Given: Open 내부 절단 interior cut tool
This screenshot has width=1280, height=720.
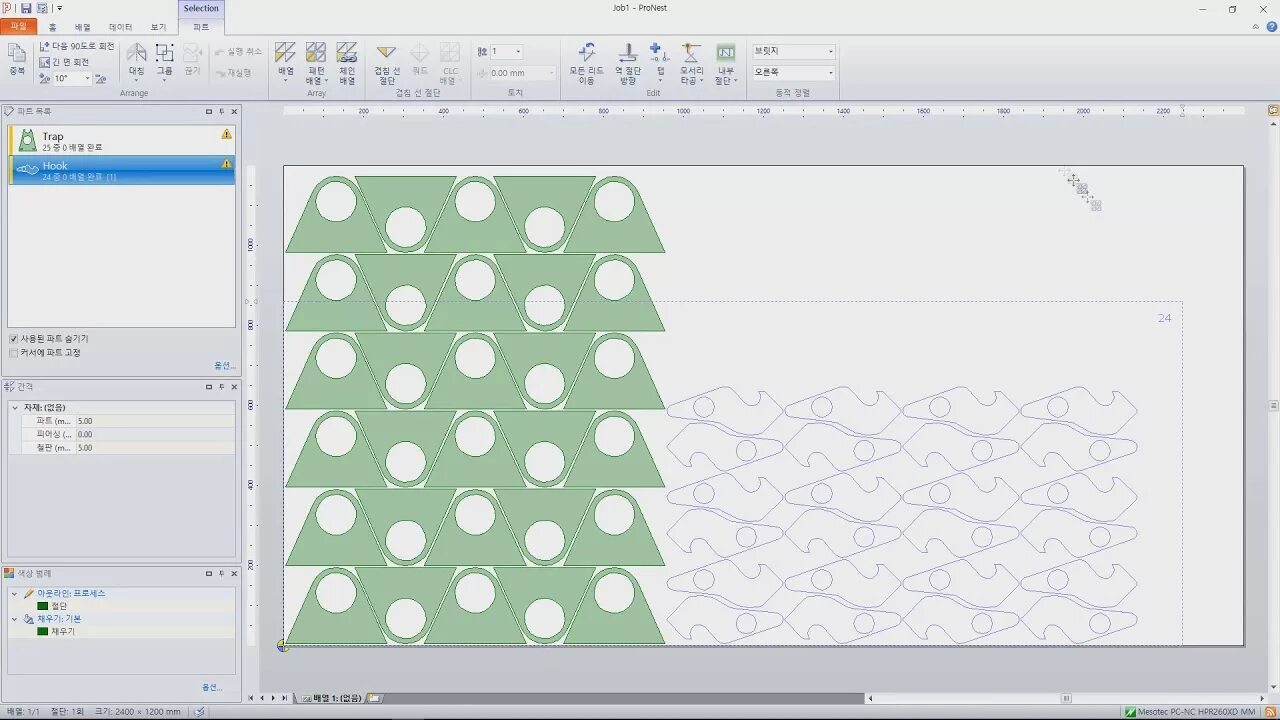Looking at the screenshot, I should 726,62.
